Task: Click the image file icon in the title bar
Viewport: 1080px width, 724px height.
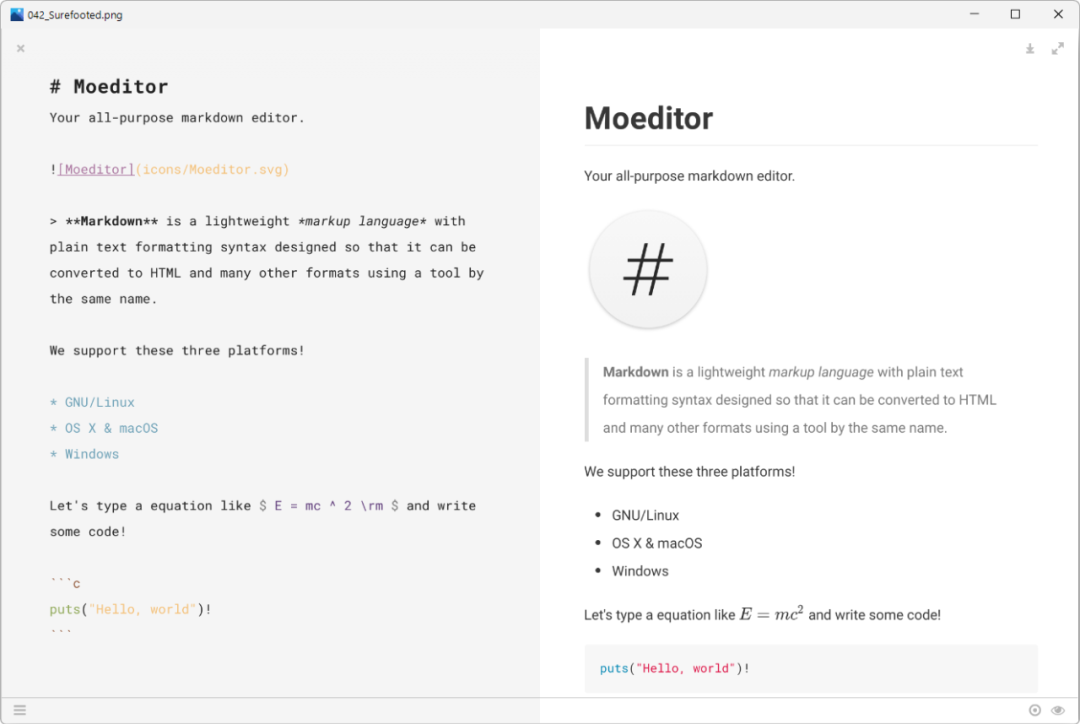Action: click(17, 14)
